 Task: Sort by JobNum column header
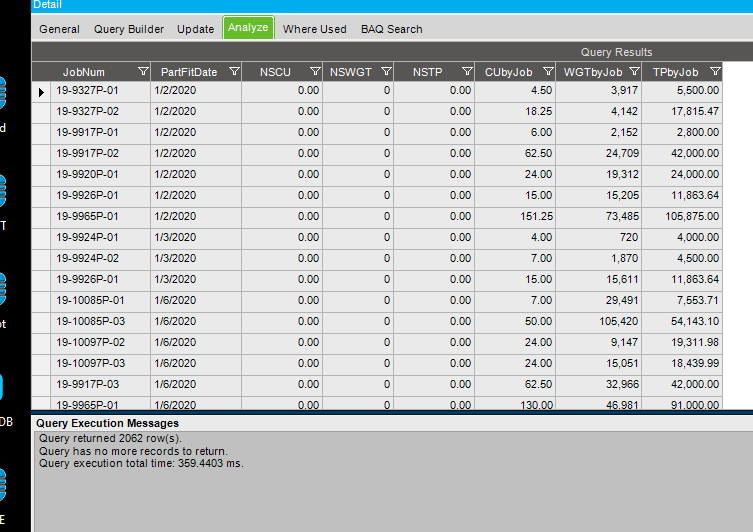pos(84,72)
